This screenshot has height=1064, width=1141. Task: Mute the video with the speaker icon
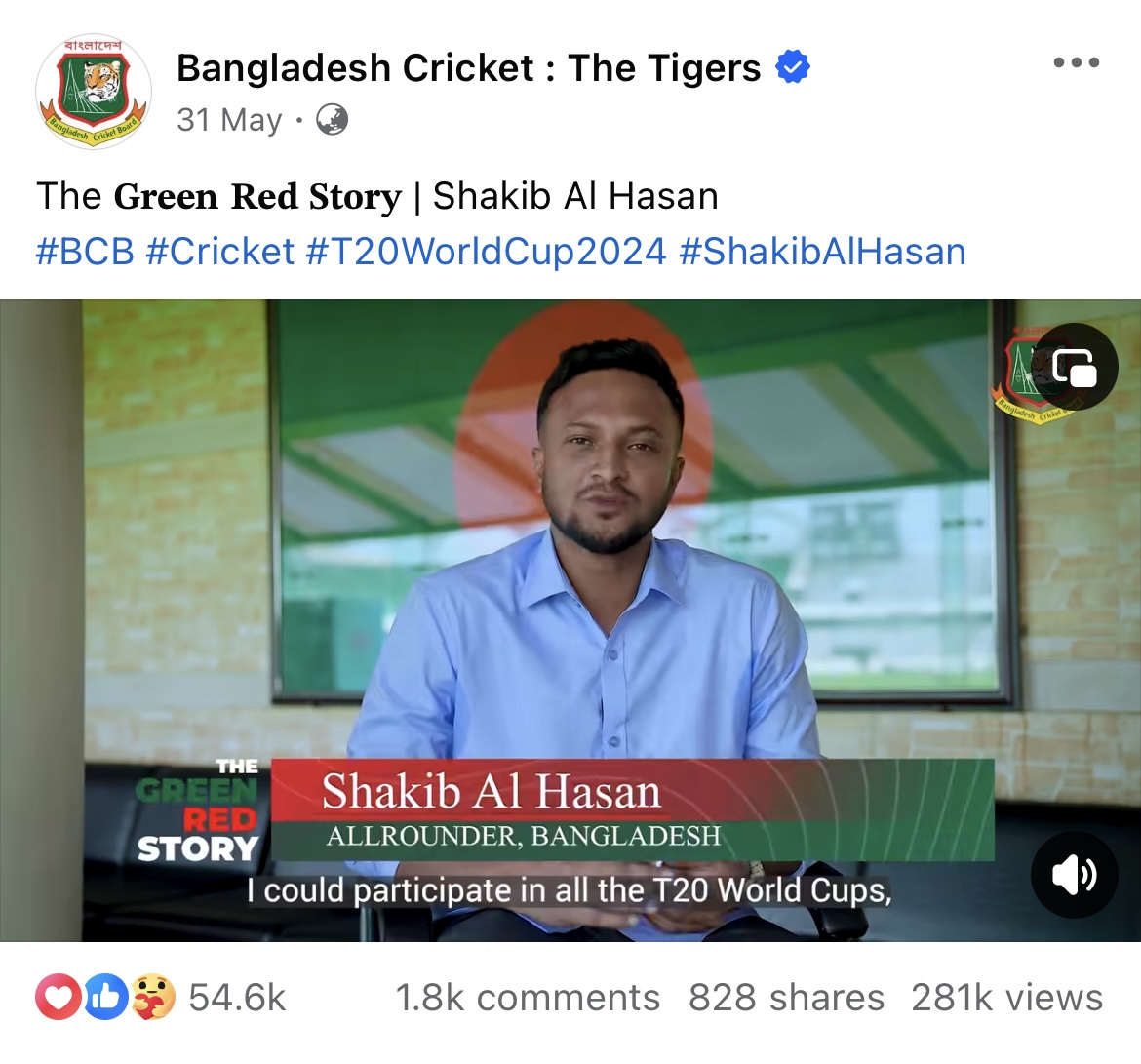coord(1074,875)
